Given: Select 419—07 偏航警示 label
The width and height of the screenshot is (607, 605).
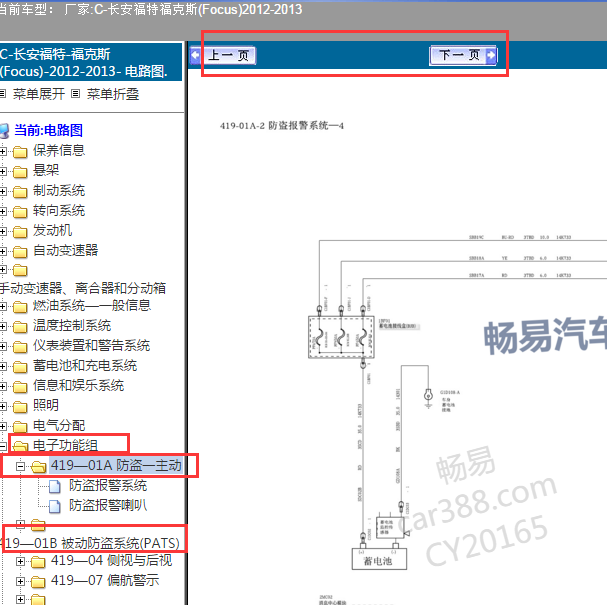Looking at the screenshot, I should (105, 580).
